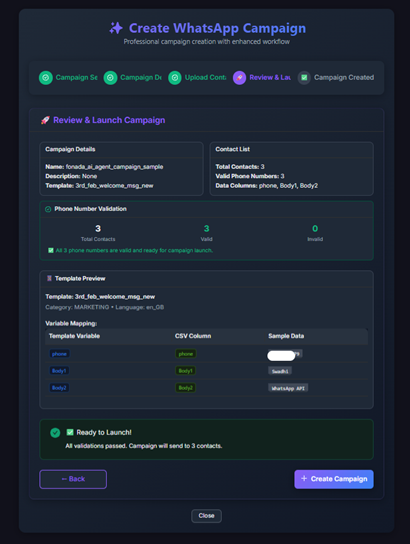Image resolution: width=410 pixels, height=544 pixels.
Task: Click the round green check icon in Ready to Launch box
Action: [55, 433]
